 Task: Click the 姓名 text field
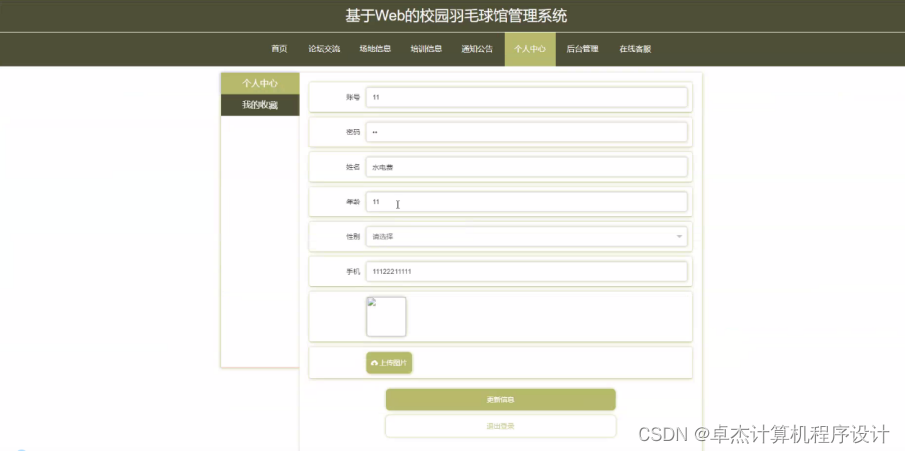click(x=526, y=167)
